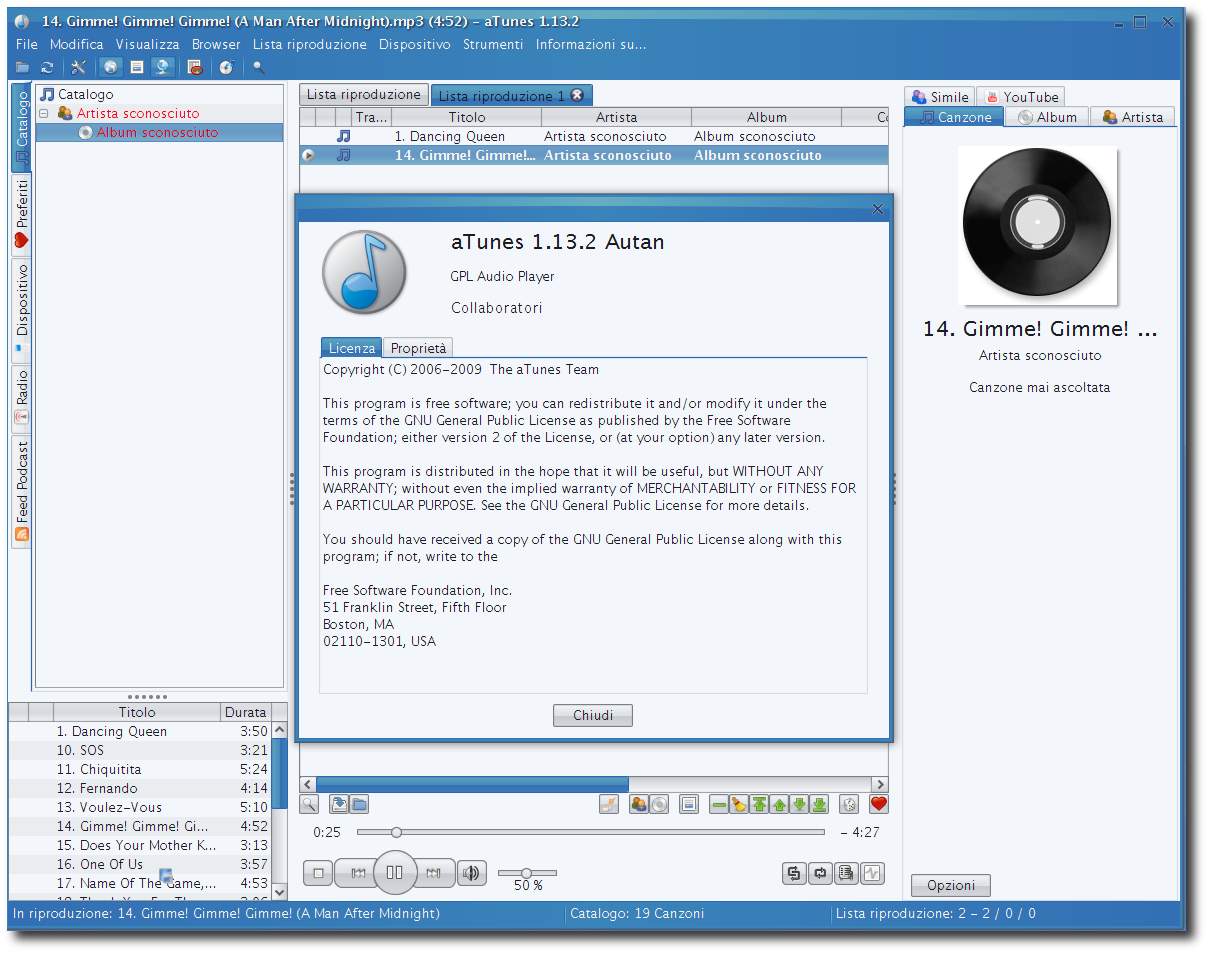Screen dimensions: 1209x954
Task: Toggle the karaoke lyrics list button
Action: coord(846,873)
